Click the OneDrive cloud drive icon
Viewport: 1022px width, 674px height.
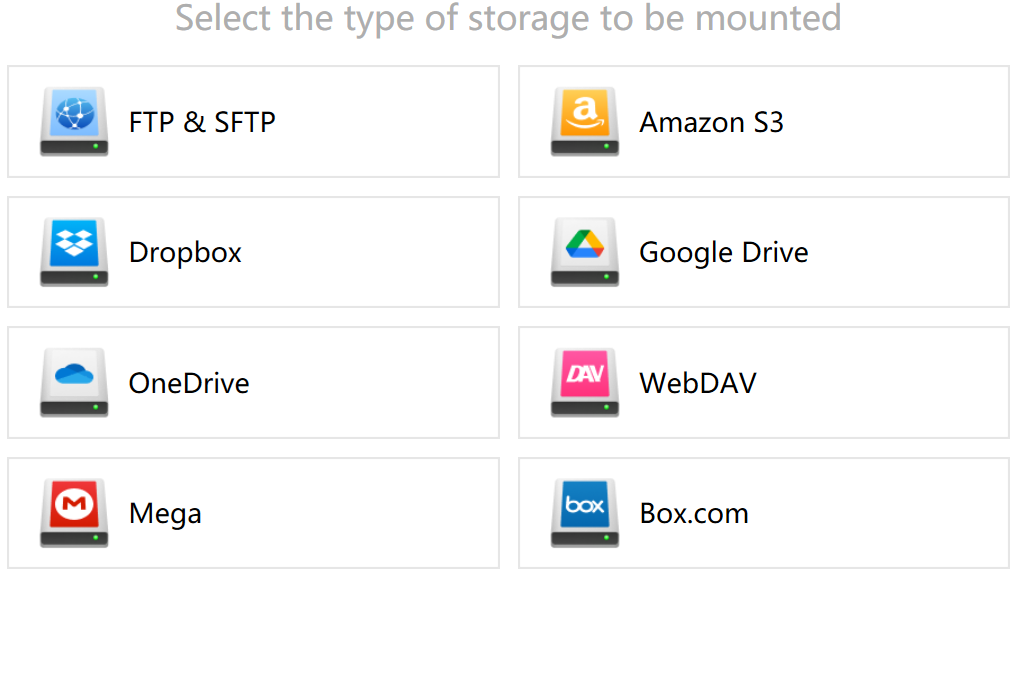(74, 382)
